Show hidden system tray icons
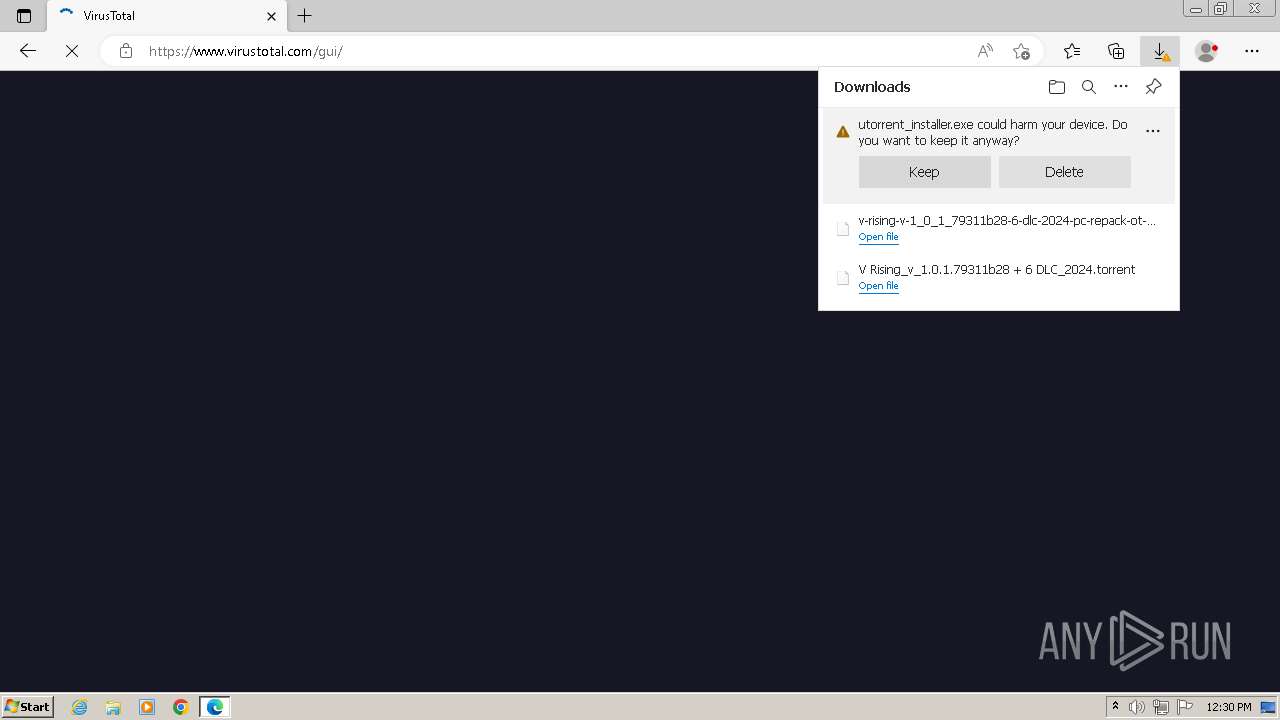The width and height of the screenshot is (1280, 720). click(1116, 707)
